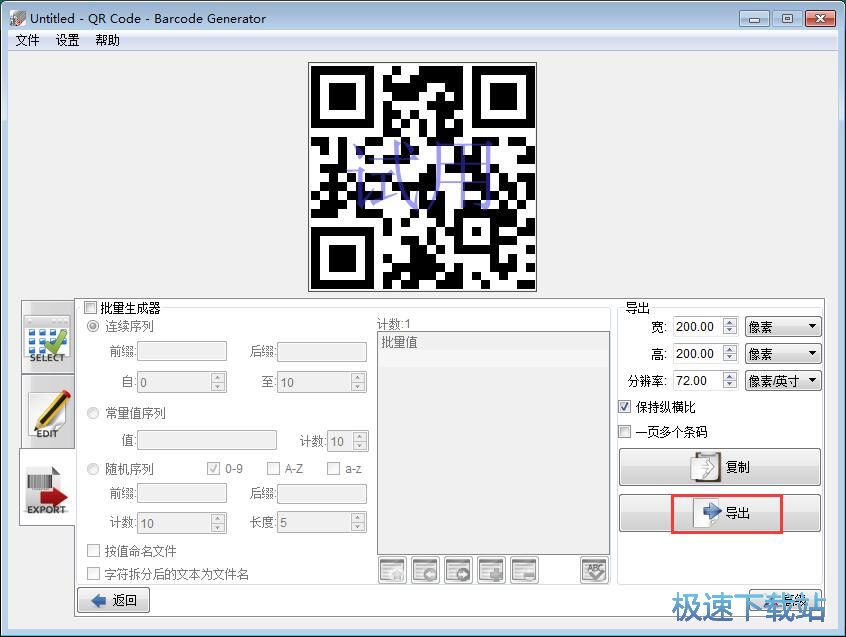846x637 pixels.
Task: Switch to the EXPORT tab
Action: tap(47, 487)
